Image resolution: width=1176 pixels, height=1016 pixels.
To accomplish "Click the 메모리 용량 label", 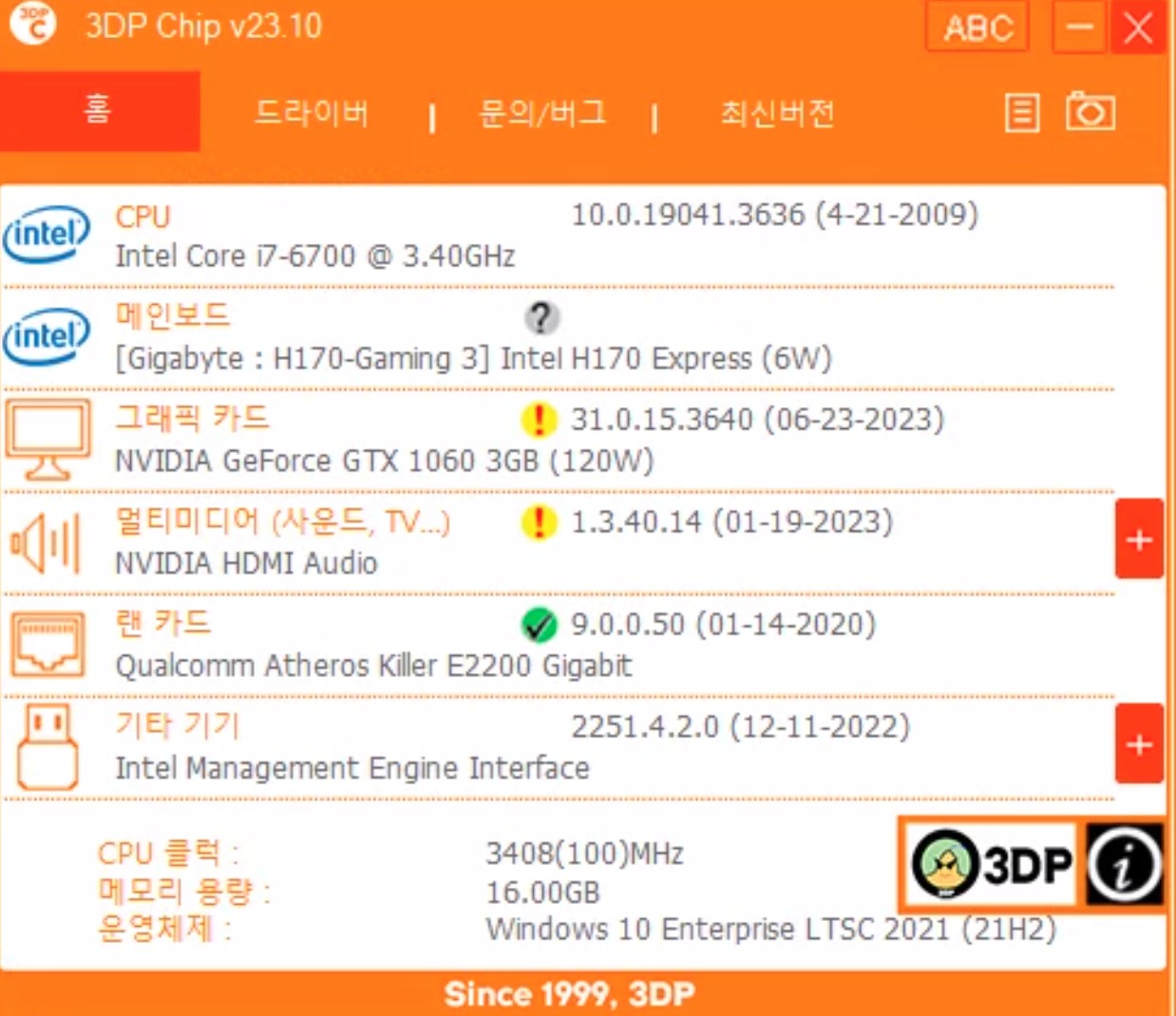I will (184, 891).
